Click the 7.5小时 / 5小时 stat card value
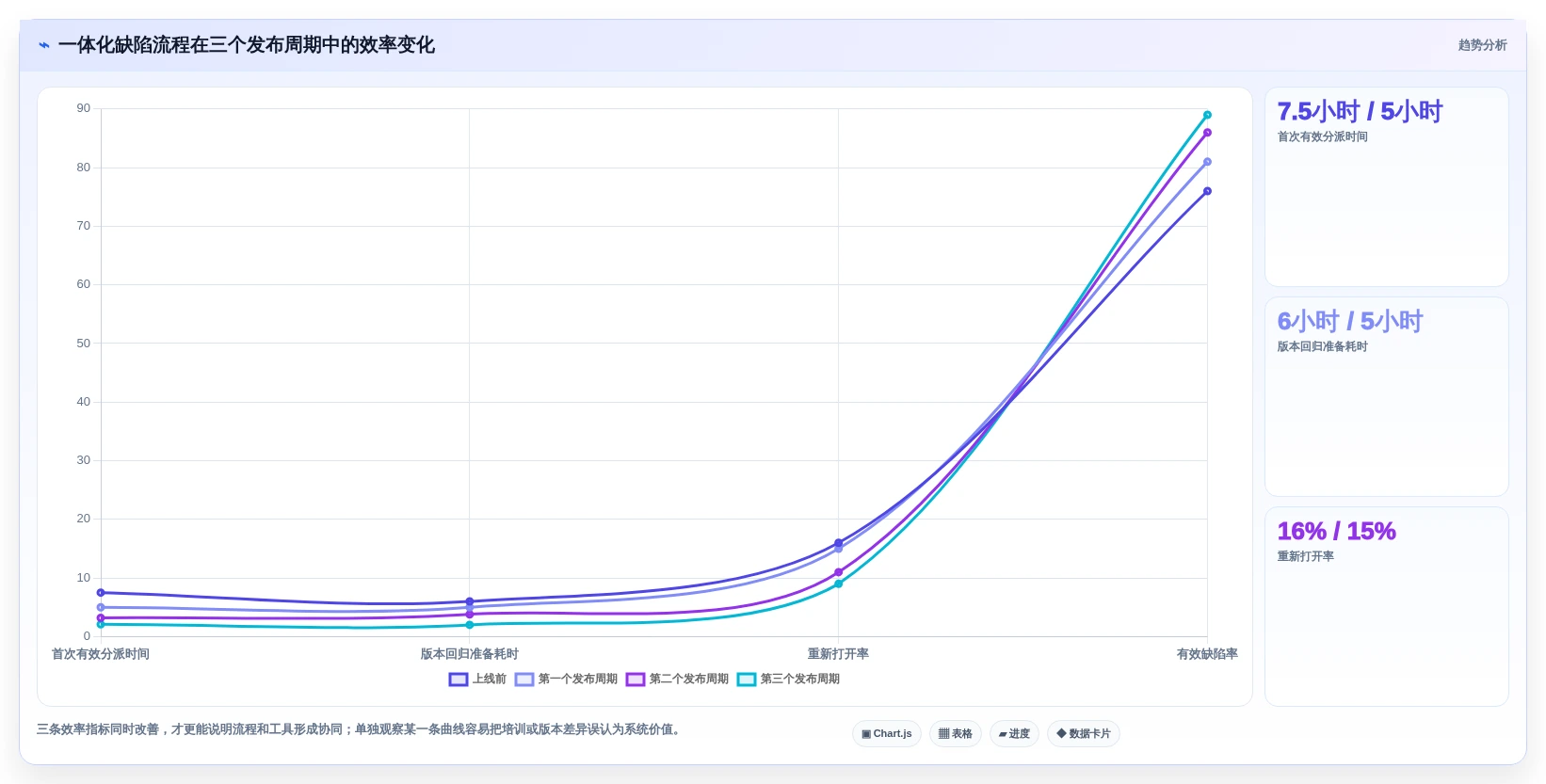This screenshot has height=784, width=1546. click(x=1360, y=112)
